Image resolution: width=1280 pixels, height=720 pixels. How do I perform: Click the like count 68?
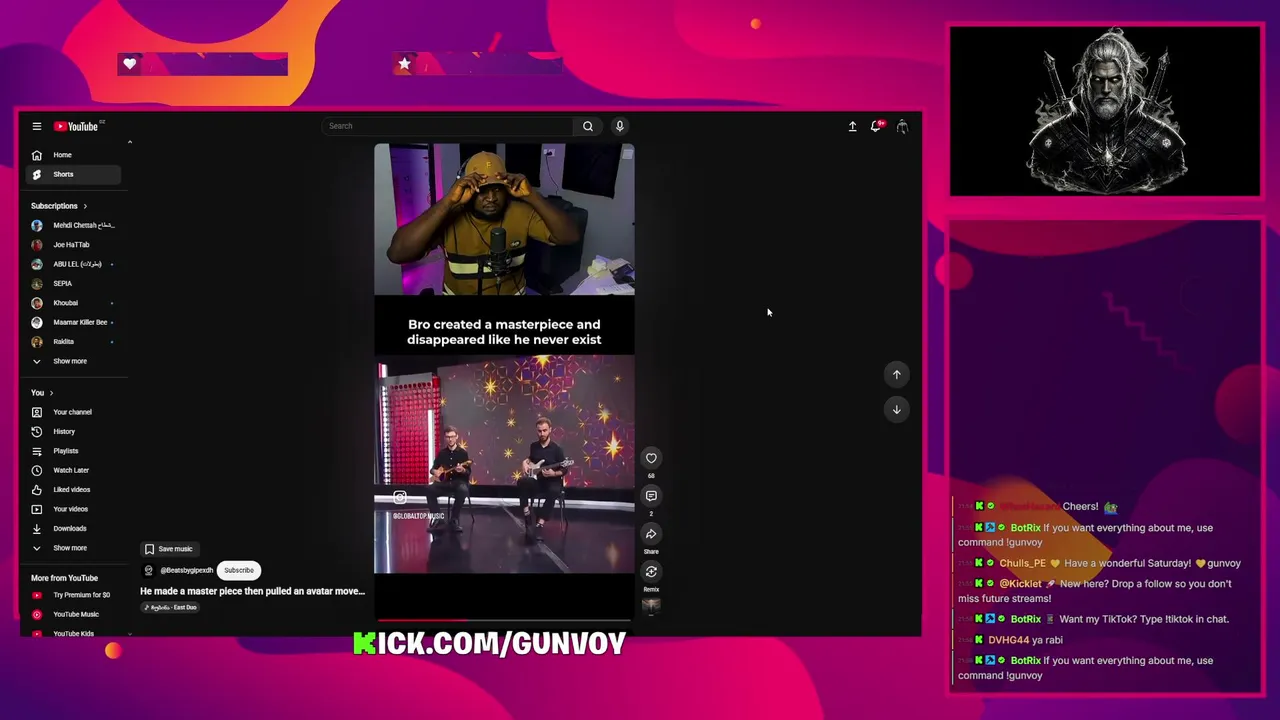[651, 476]
